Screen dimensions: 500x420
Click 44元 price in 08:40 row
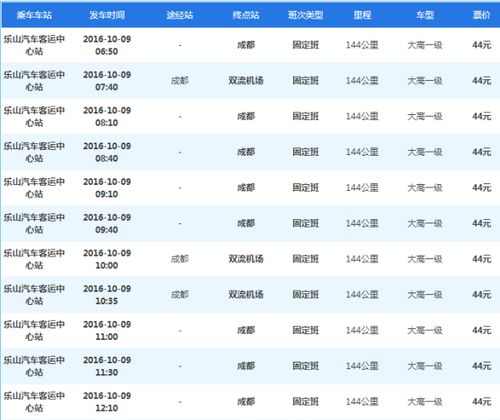(482, 152)
